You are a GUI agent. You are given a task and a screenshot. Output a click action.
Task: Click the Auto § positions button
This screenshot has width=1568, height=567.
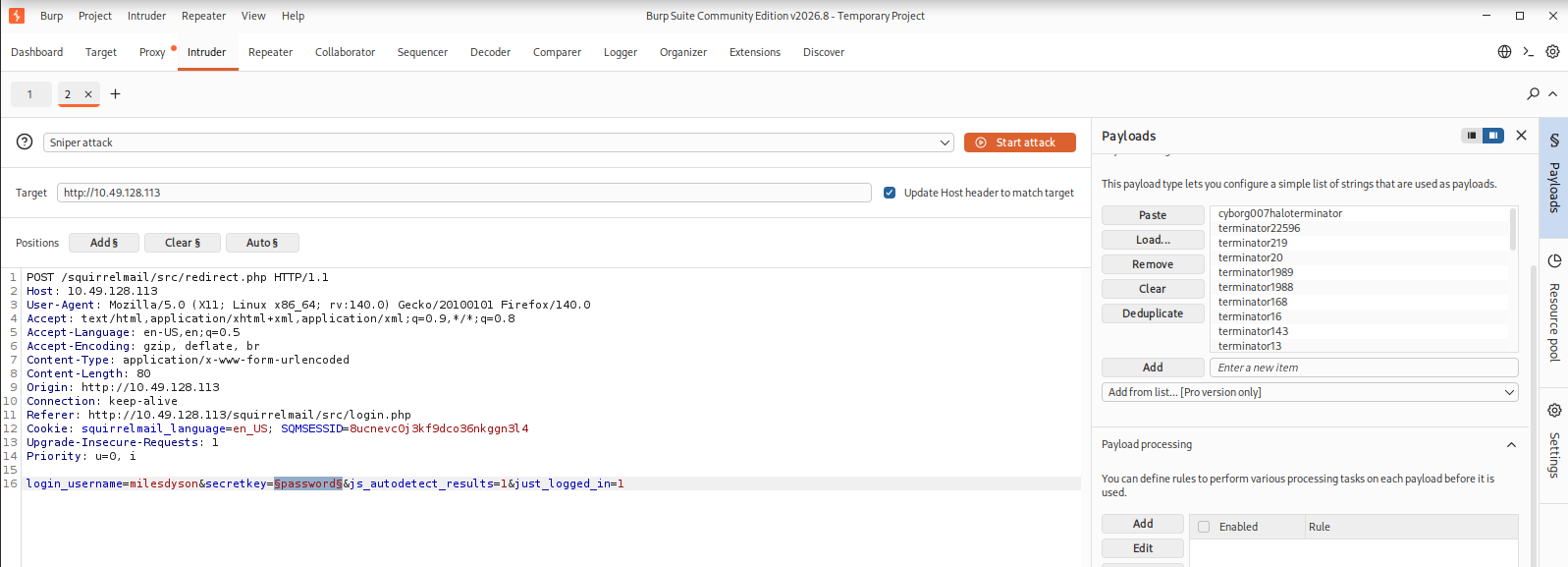point(262,243)
